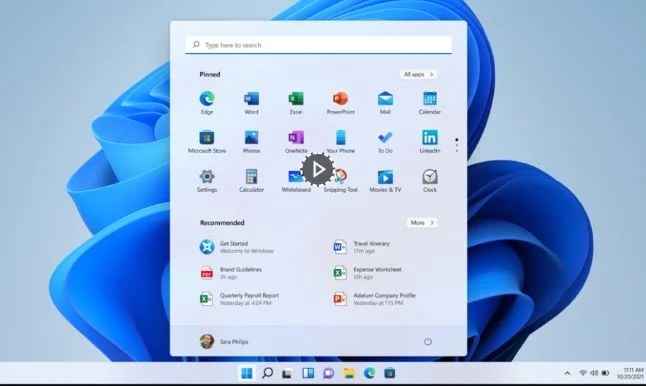Open the Calendar pinned app
The width and height of the screenshot is (646, 386).
(x=430, y=103)
